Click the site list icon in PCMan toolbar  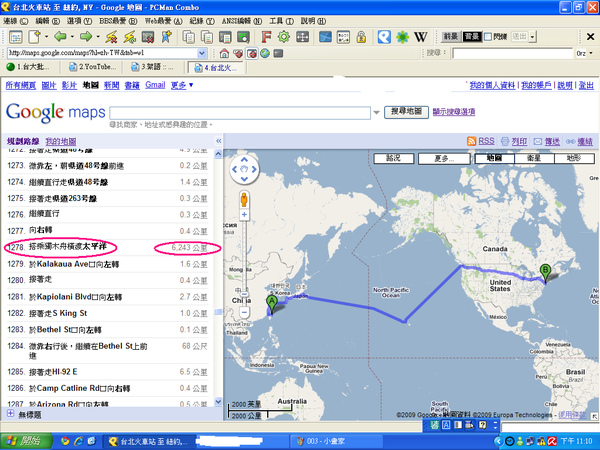pos(16,37)
